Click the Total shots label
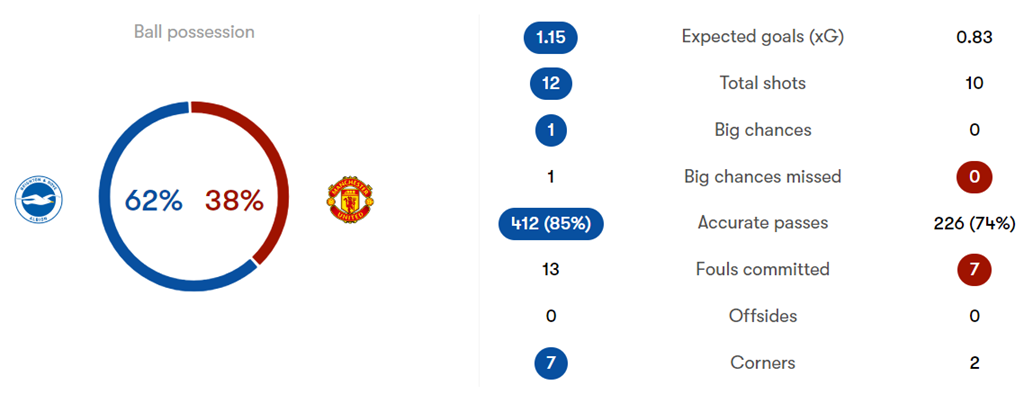This screenshot has width=1024, height=403. [x=762, y=83]
